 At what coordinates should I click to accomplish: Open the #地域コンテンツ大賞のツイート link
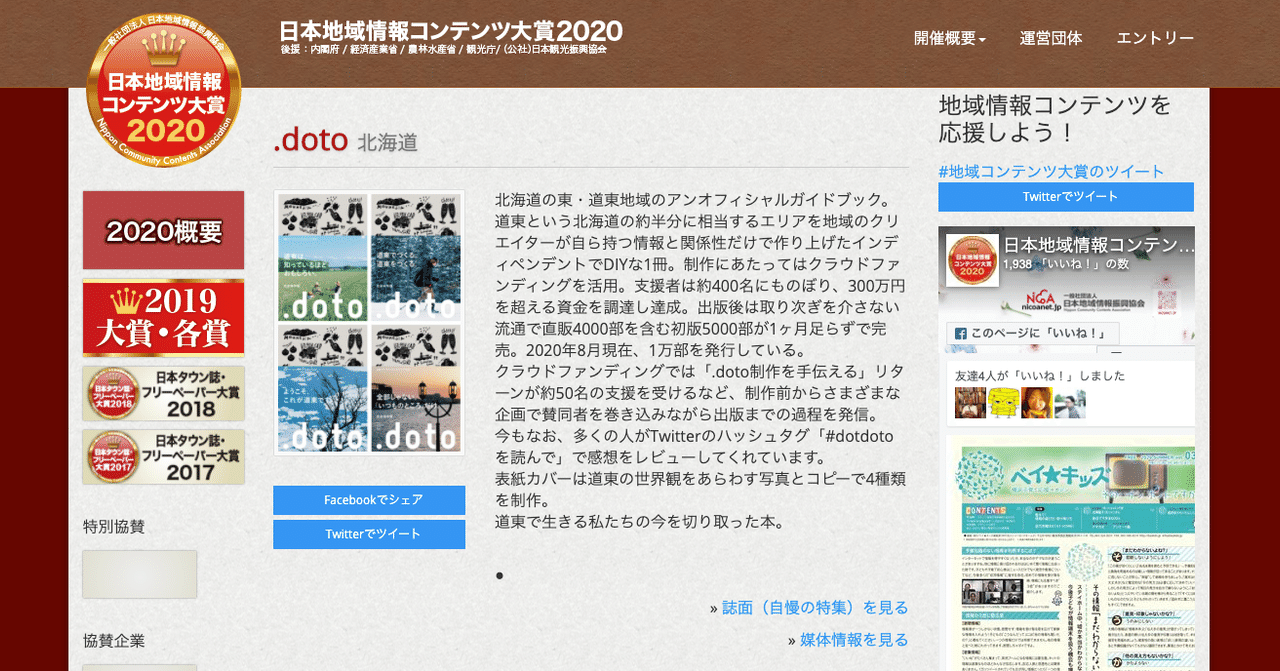[1051, 172]
